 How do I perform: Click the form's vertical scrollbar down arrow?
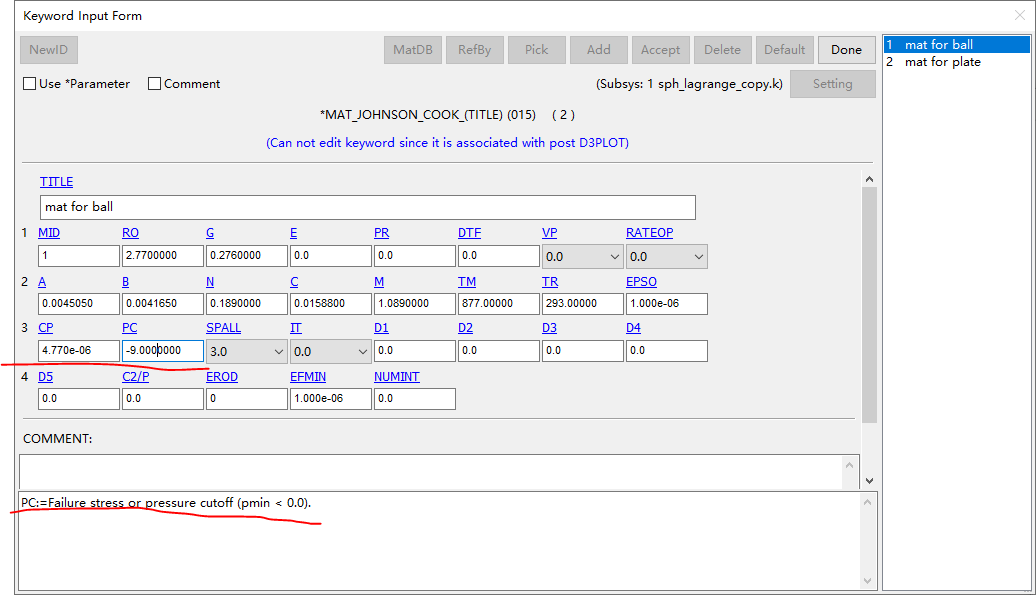tap(868, 478)
